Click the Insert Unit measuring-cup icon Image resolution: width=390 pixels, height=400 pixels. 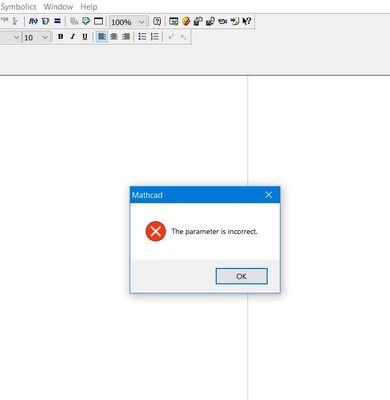pyautogui.click(x=45, y=21)
